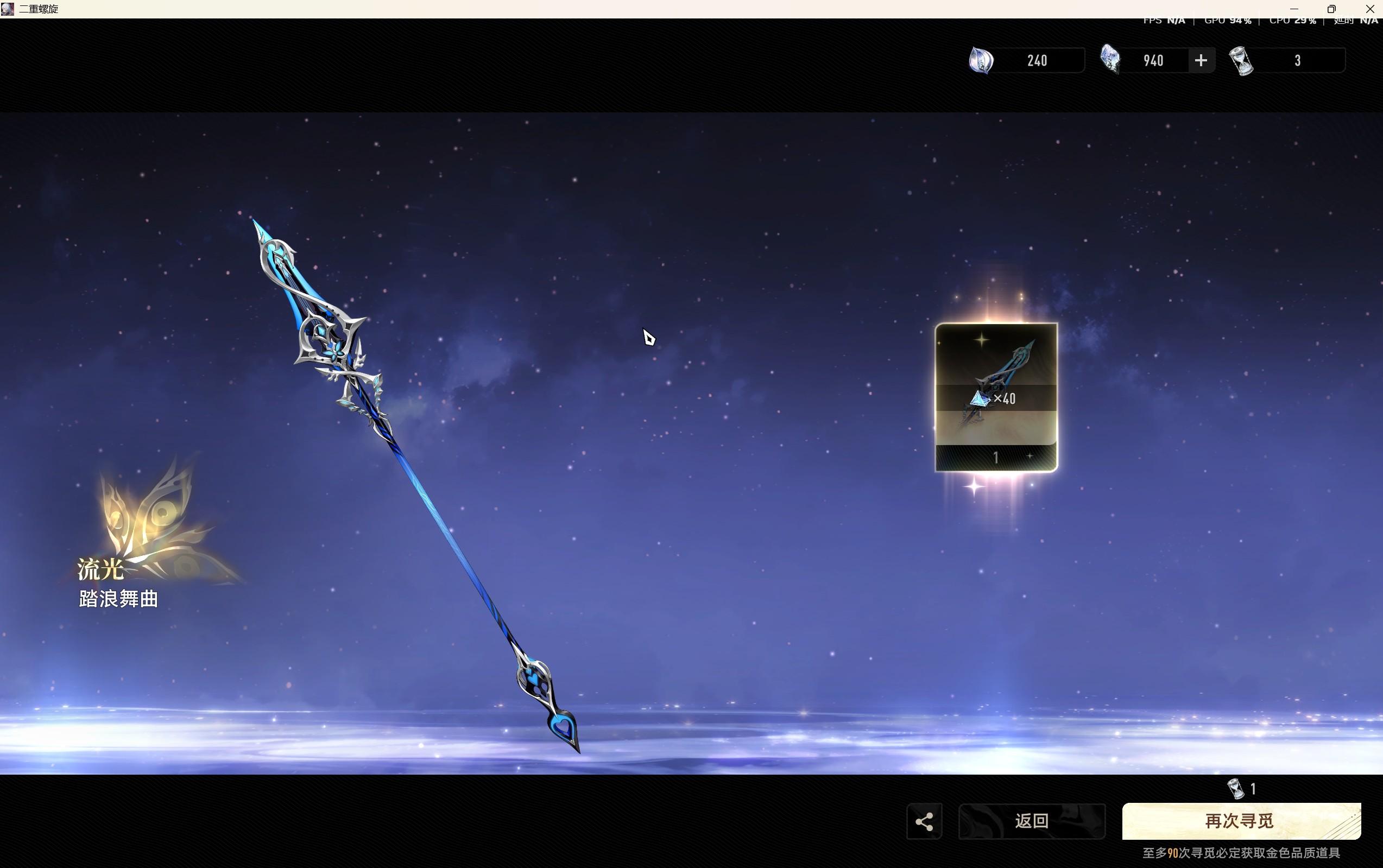Click the hourglass count showing 3

point(1297,61)
